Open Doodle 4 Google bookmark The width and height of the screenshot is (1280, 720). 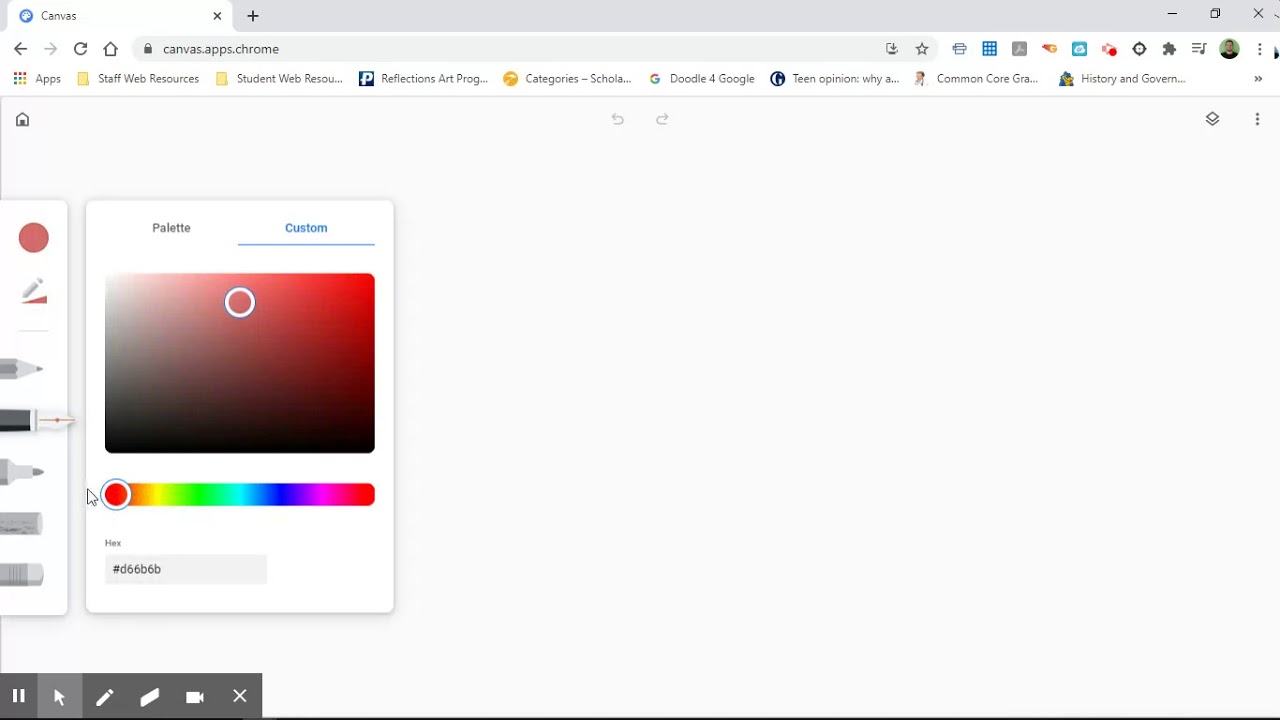(701, 79)
